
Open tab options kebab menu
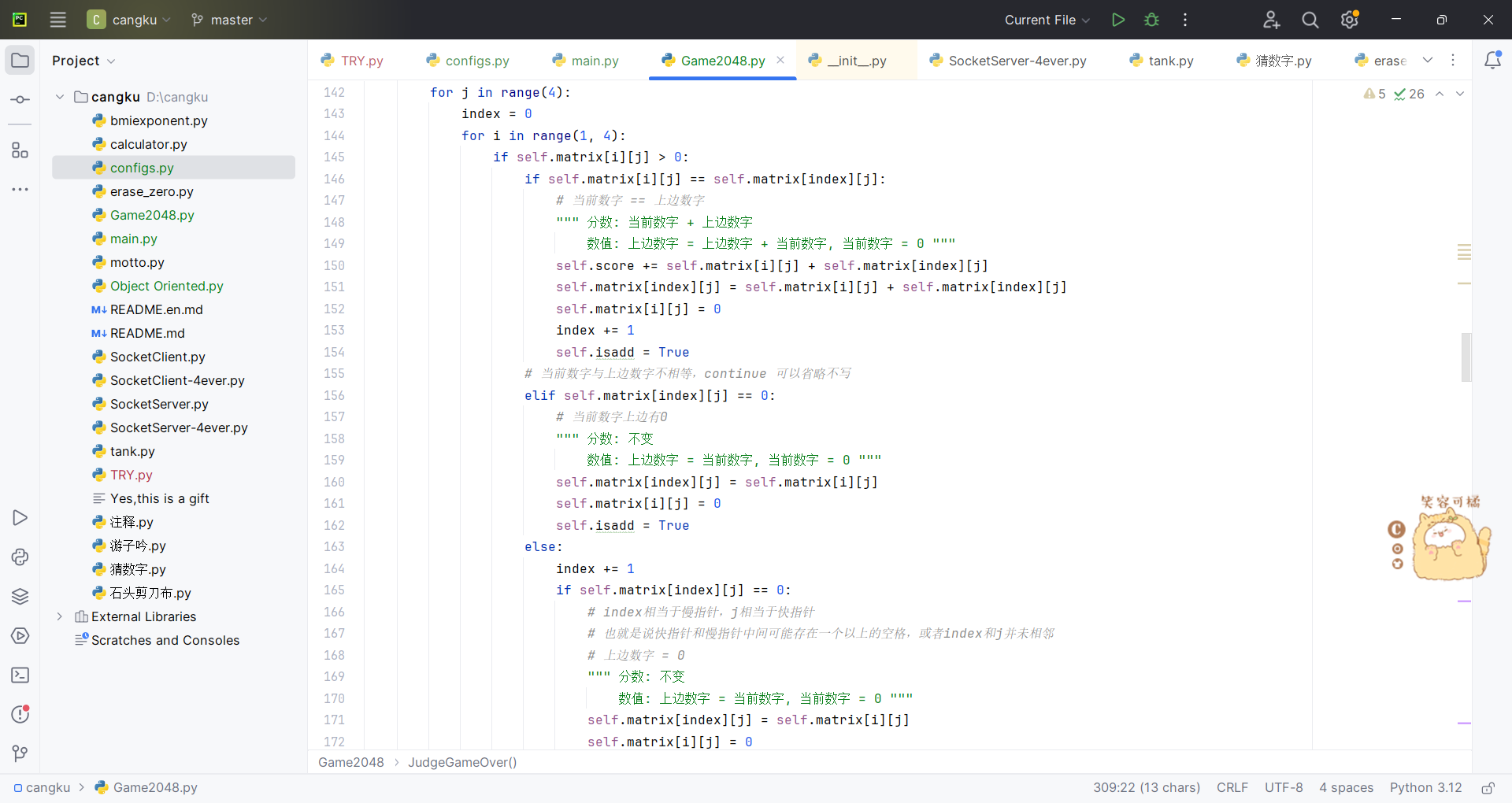coord(1453,61)
